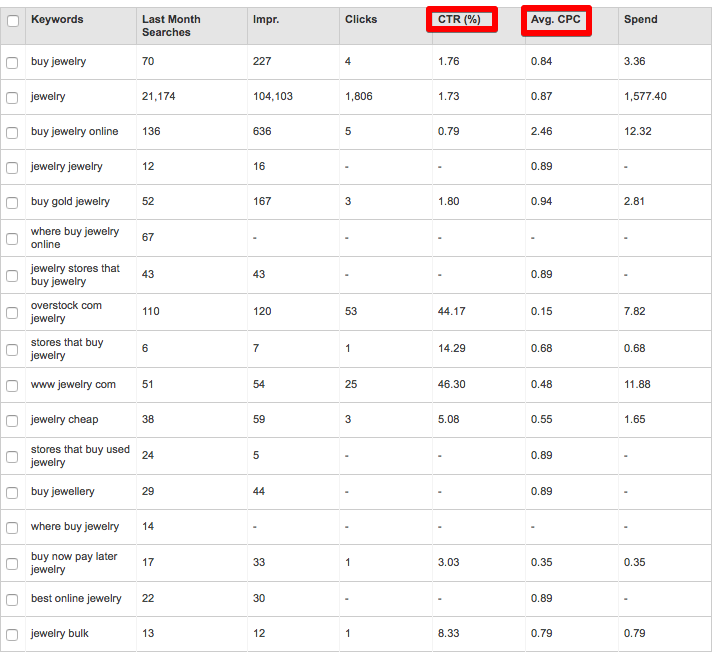Tick the 'jewelry jewelry' row checkbox

coord(12,168)
